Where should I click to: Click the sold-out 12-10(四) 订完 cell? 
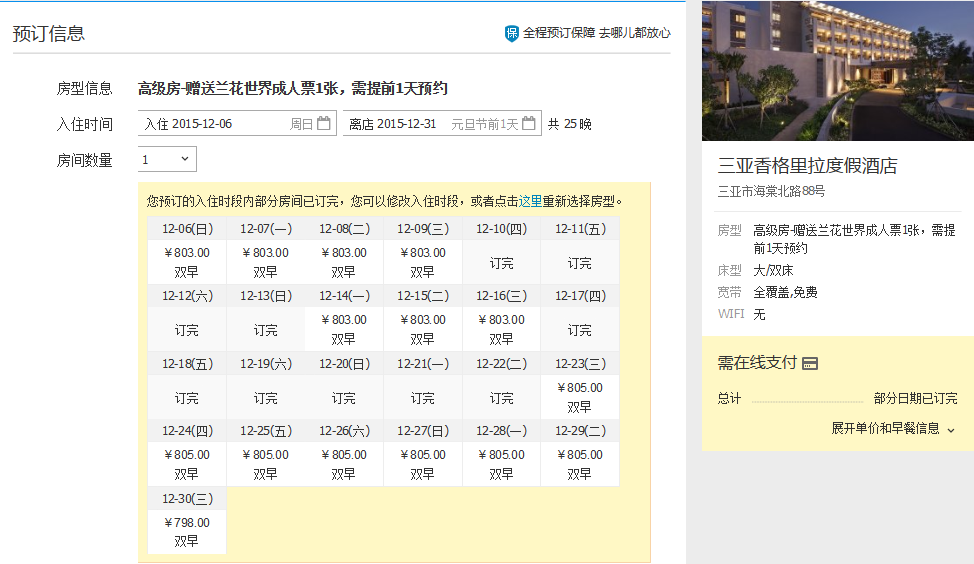pos(501,263)
